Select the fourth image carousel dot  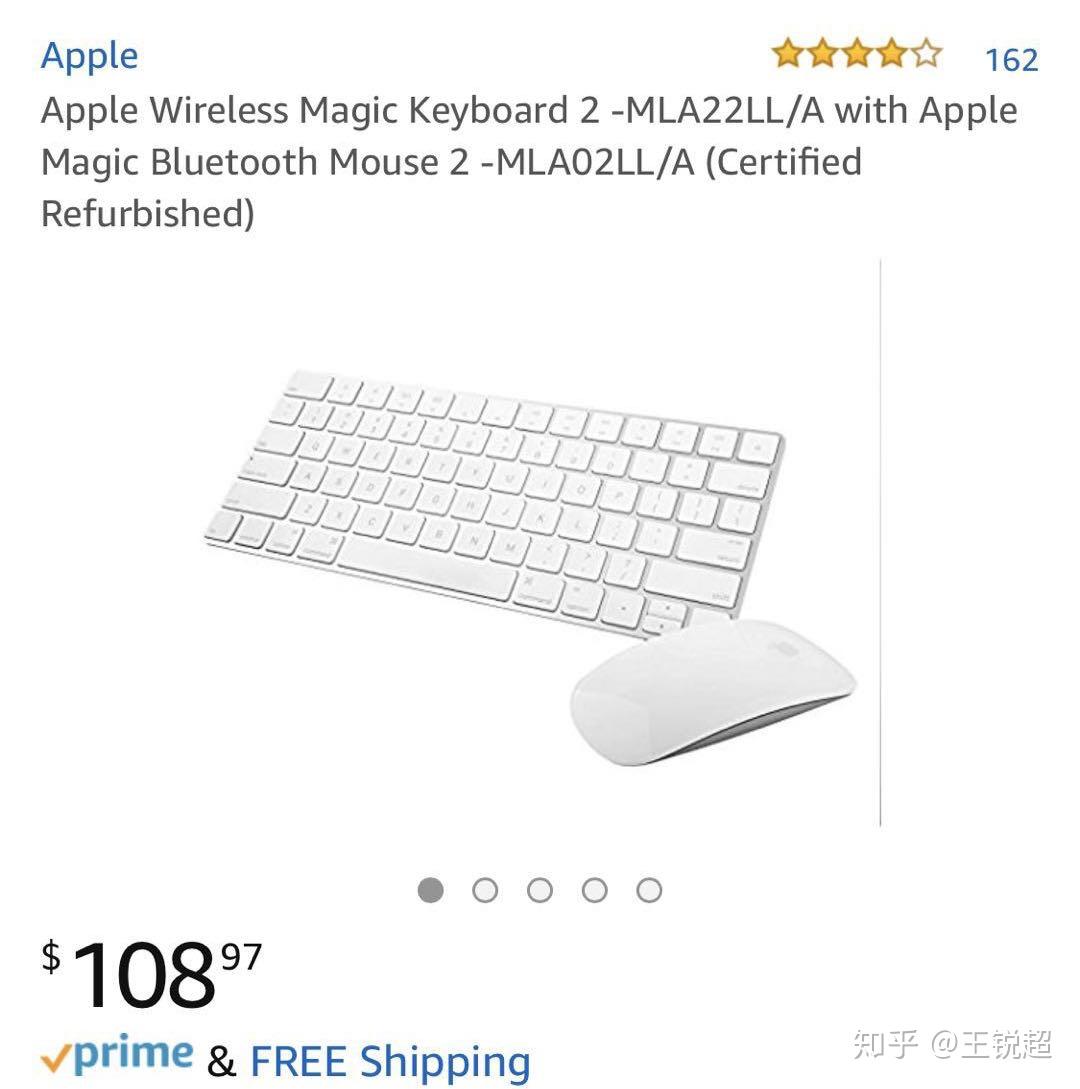[x=595, y=890]
